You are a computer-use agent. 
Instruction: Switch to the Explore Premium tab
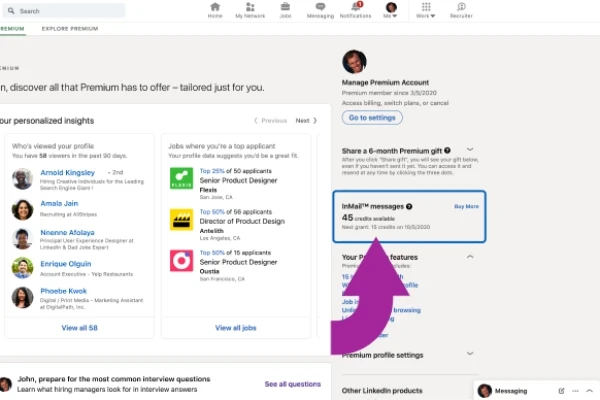pos(70,29)
